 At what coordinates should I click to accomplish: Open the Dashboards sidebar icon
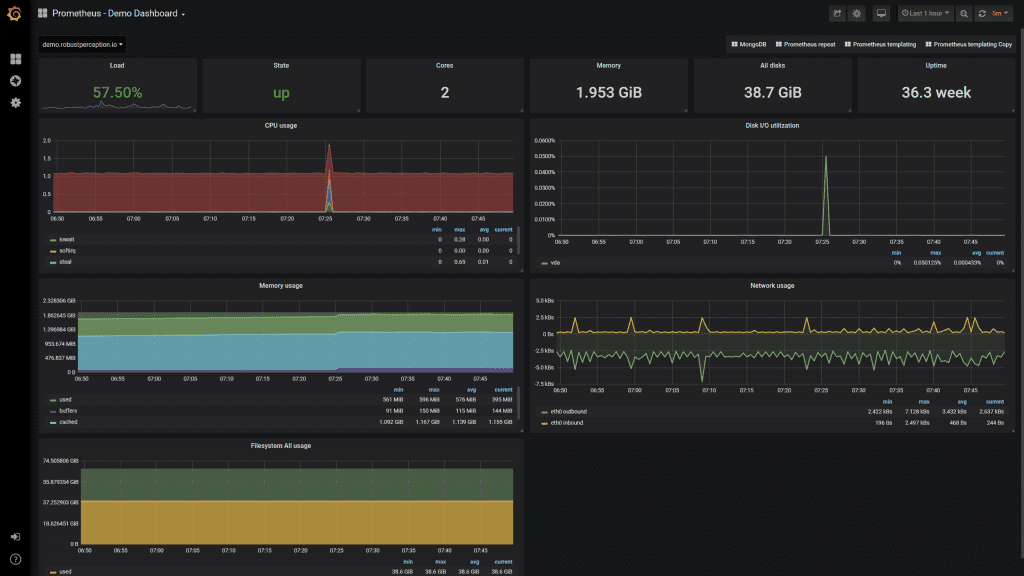(15, 60)
